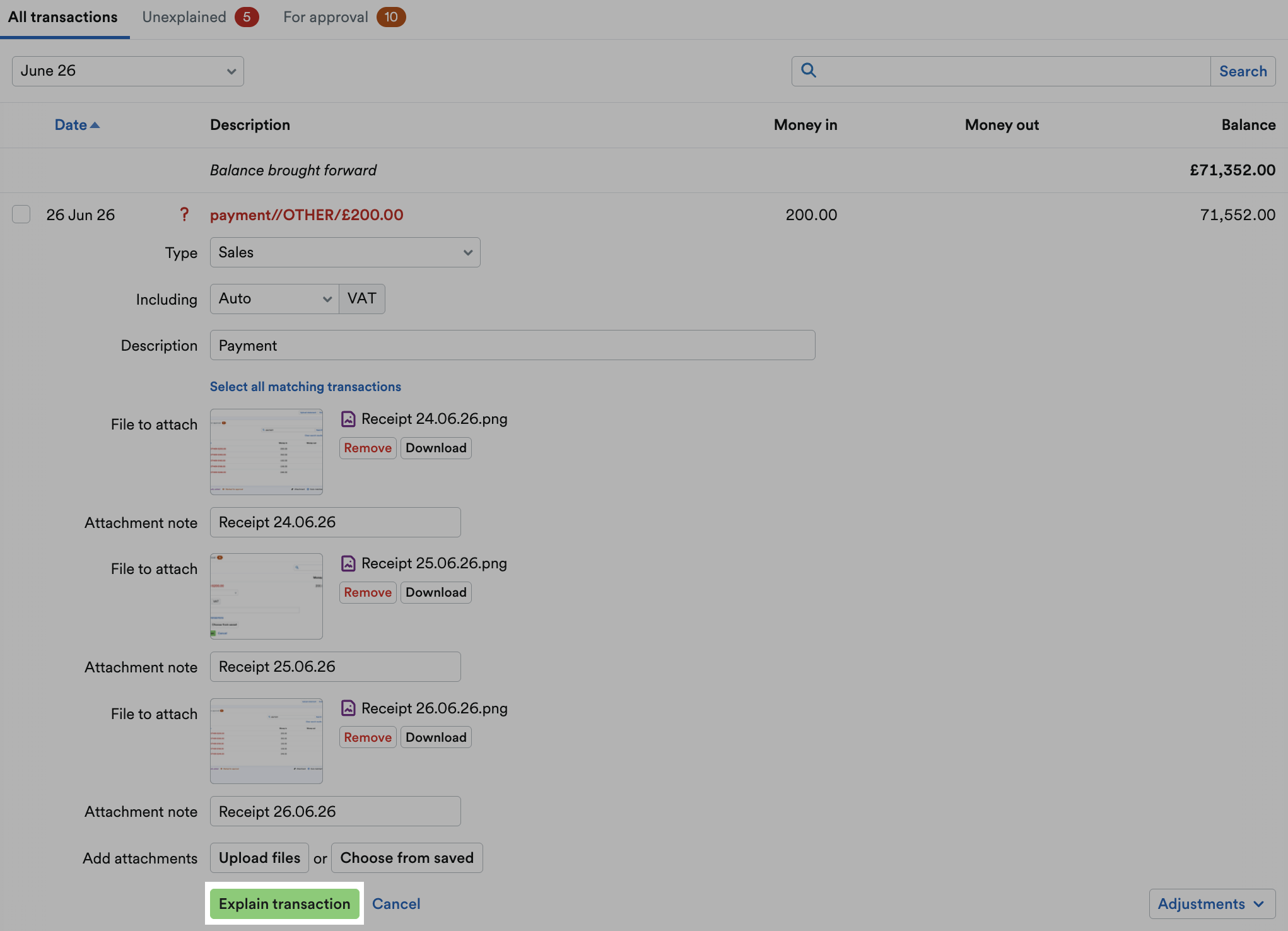
Task: Download Receipt 24.06.26.png
Action: point(436,448)
